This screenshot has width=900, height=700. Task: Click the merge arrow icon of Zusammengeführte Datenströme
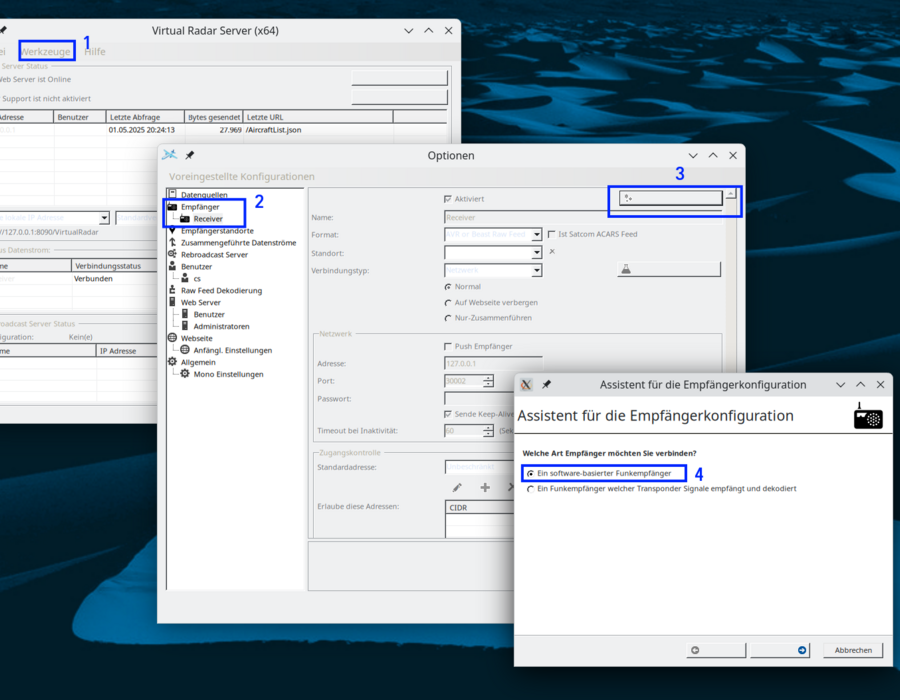tap(172, 243)
